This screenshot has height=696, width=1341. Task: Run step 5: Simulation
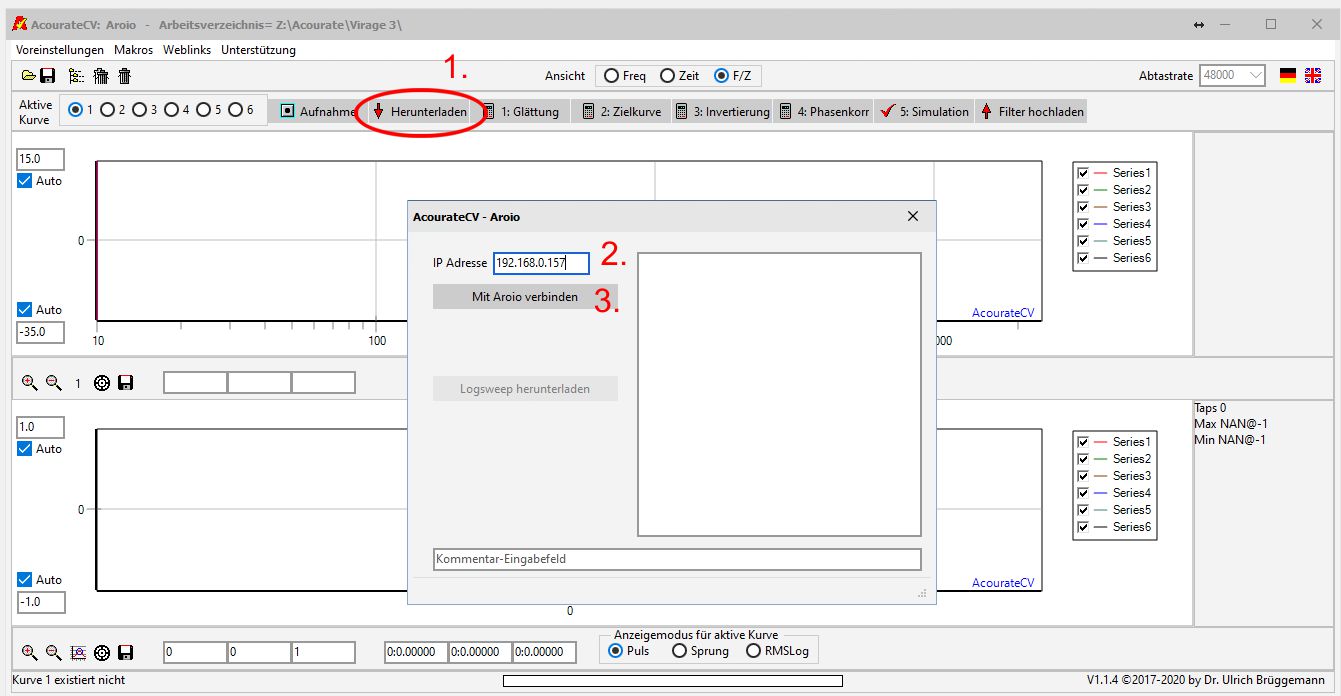point(925,112)
